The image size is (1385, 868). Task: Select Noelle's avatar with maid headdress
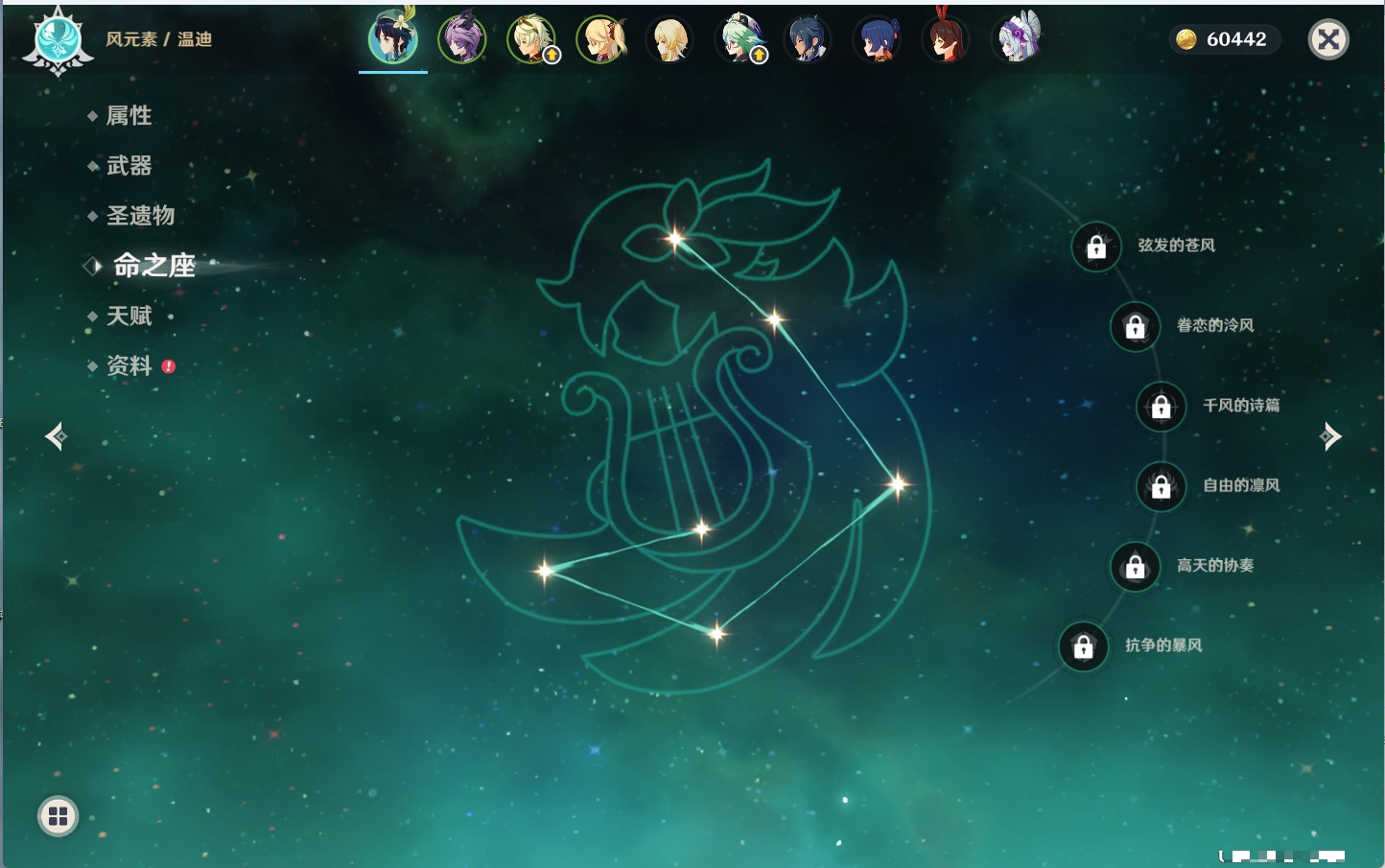(1016, 39)
